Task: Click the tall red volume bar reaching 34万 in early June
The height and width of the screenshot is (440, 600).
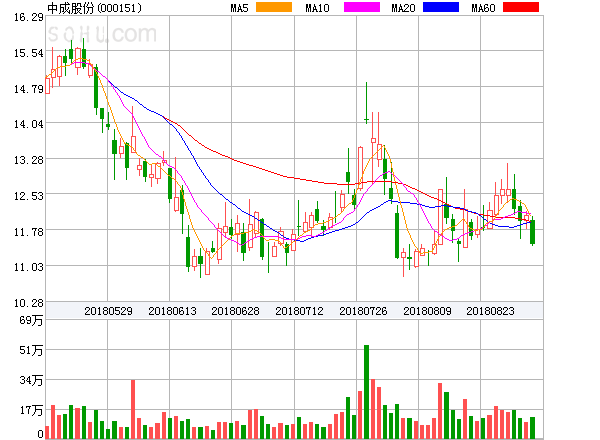Action: 133,409
